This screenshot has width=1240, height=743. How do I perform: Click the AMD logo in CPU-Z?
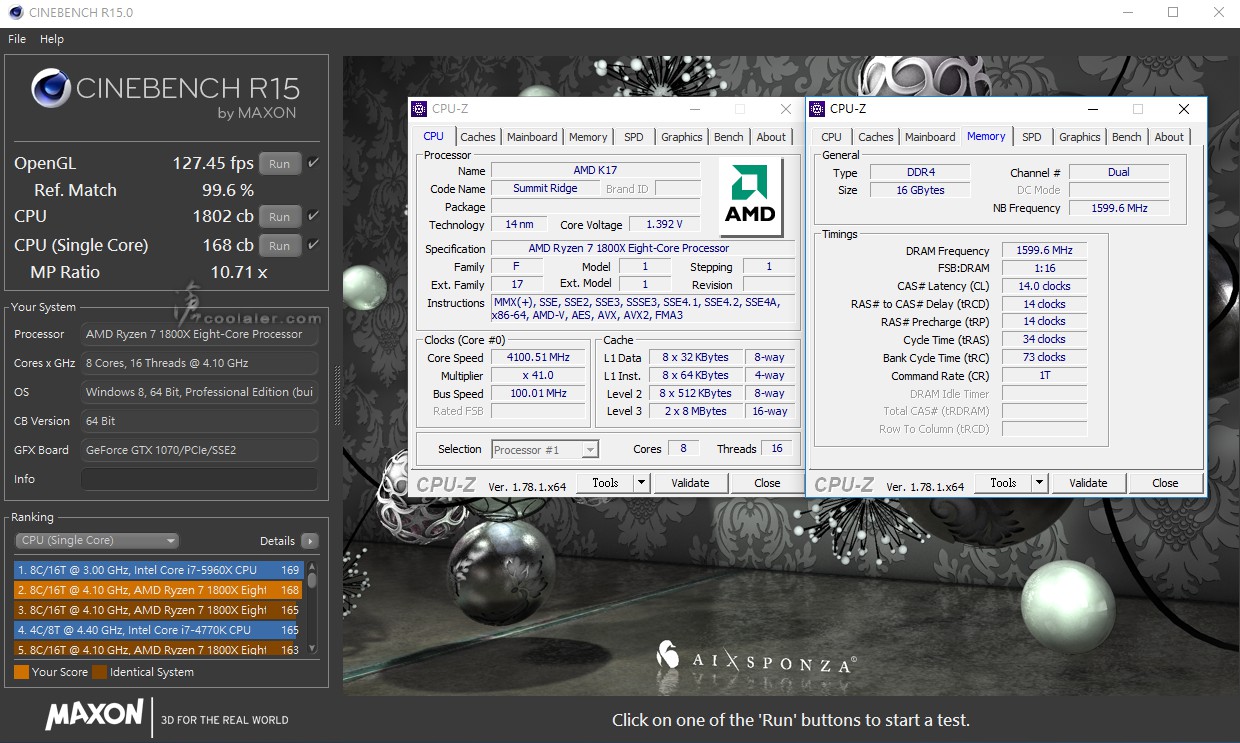(750, 196)
